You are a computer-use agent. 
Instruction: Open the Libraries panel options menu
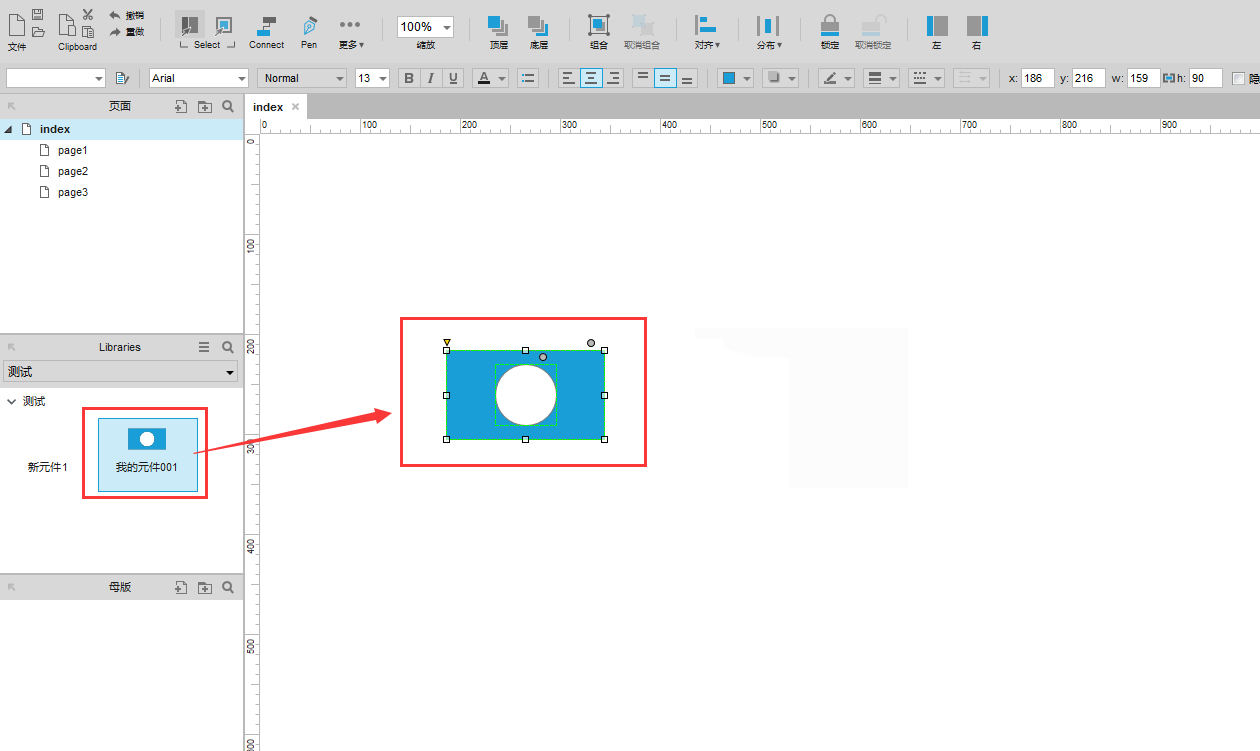pos(204,347)
